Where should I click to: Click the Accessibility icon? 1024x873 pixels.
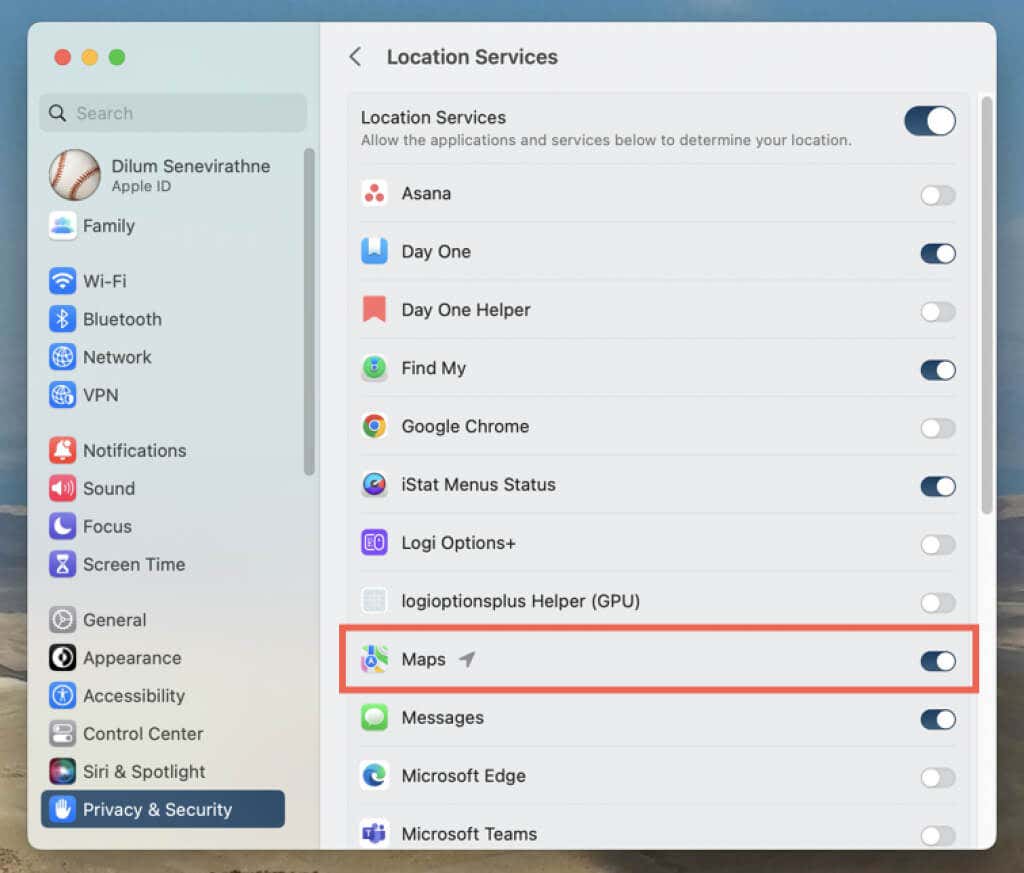[62, 696]
